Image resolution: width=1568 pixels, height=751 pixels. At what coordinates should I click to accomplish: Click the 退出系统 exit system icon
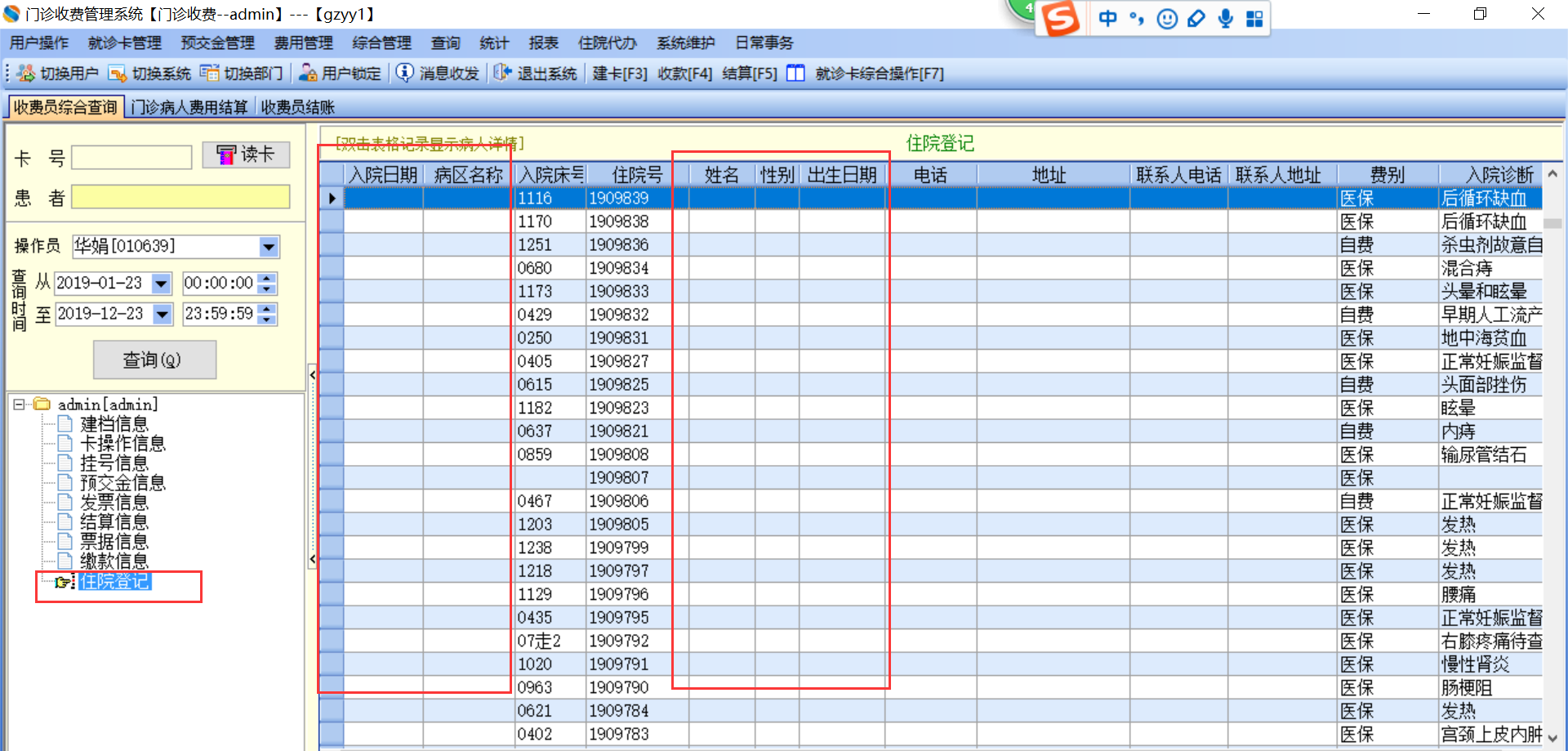tap(502, 73)
